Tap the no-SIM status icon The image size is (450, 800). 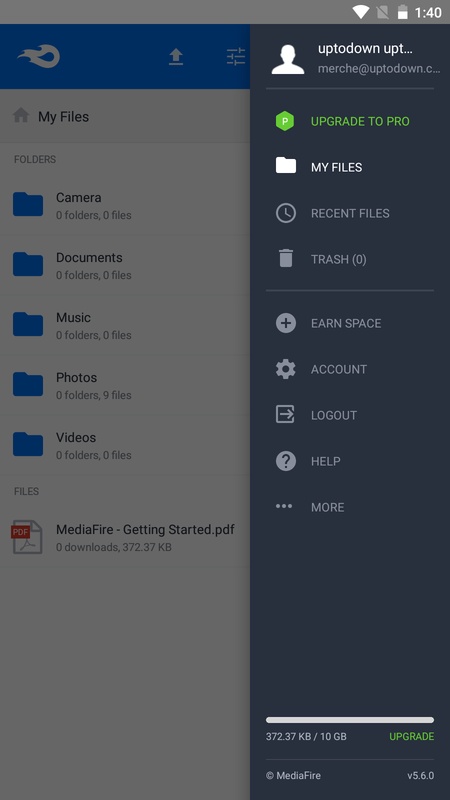[x=383, y=12]
